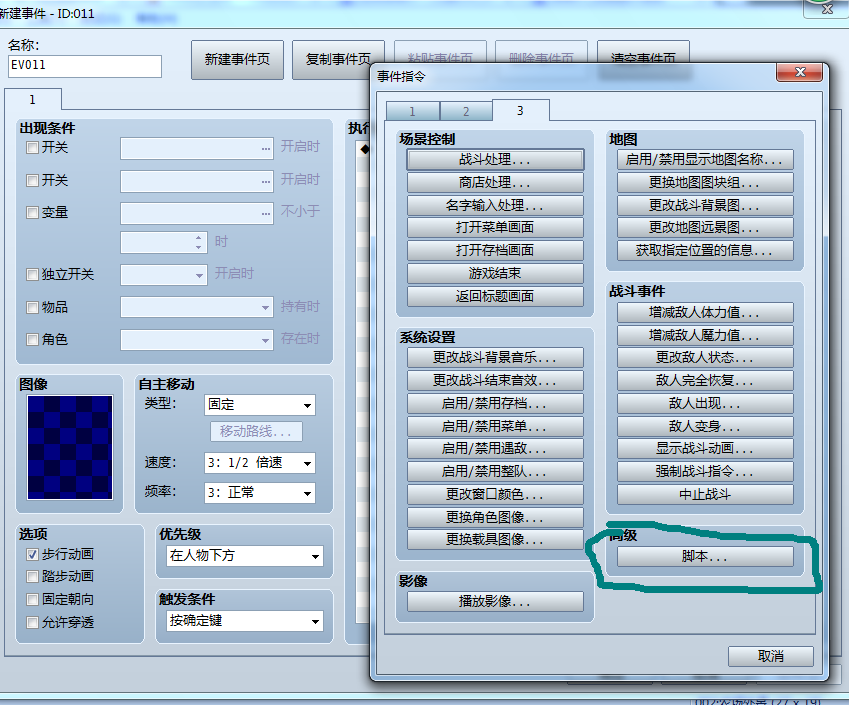Screen dimensions: 849x705
Task: Enable the 允许穿透 option
Action: tap(32, 623)
